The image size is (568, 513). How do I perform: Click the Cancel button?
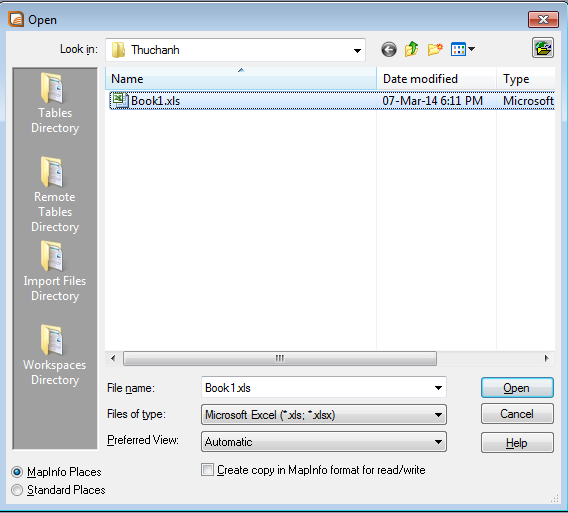(517, 414)
